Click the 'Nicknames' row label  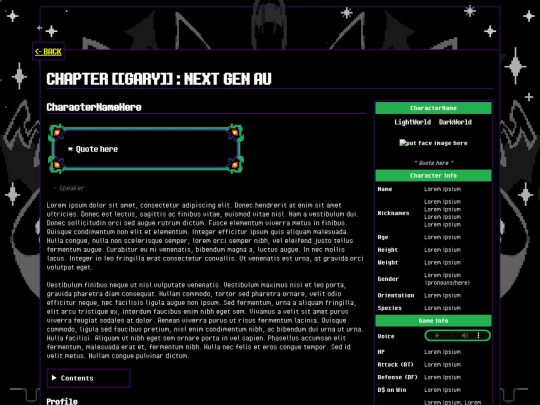tap(393, 213)
